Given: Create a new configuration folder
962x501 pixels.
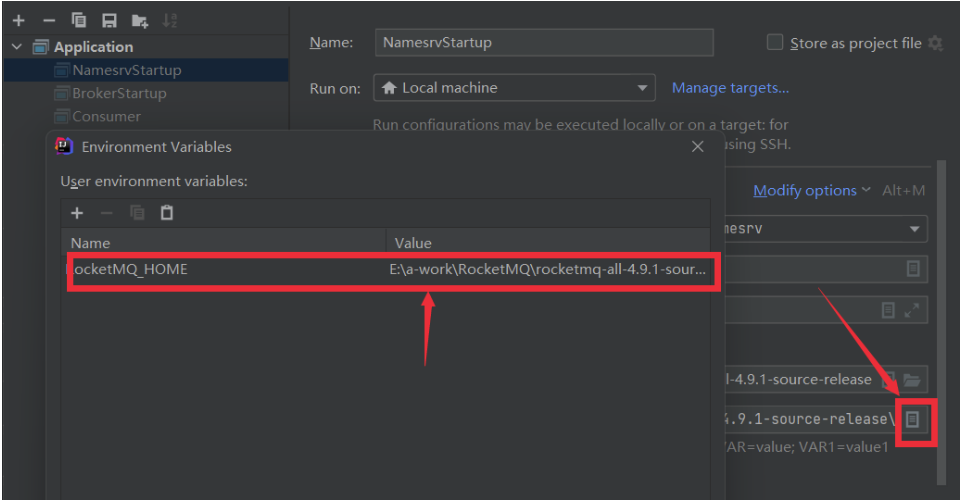Looking at the screenshot, I should coord(140,21).
